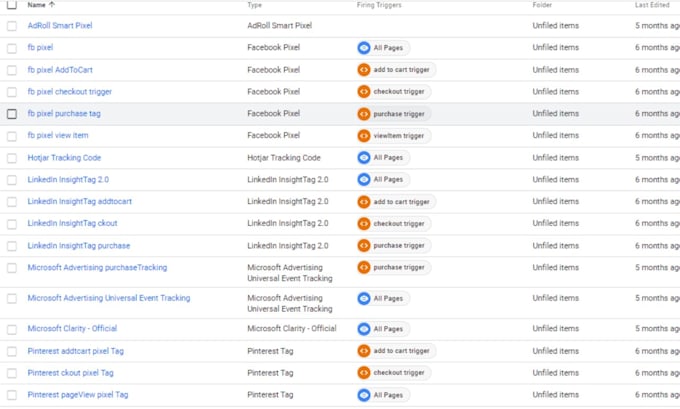This screenshot has height=409, width=680.
Task: Click All Pages icon for LinkedIn InsightTag 2.0
Action: pyautogui.click(x=364, y=179)
